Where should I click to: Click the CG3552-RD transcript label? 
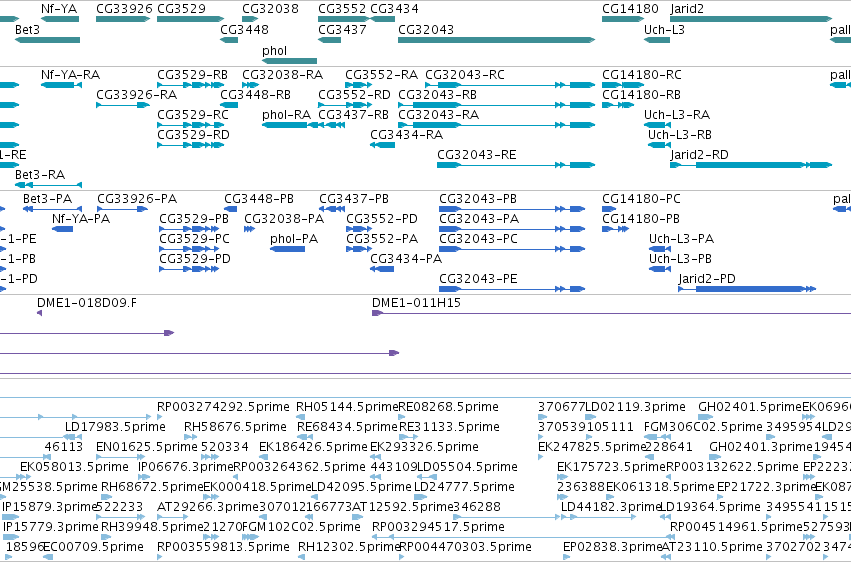tap(354, 94)
